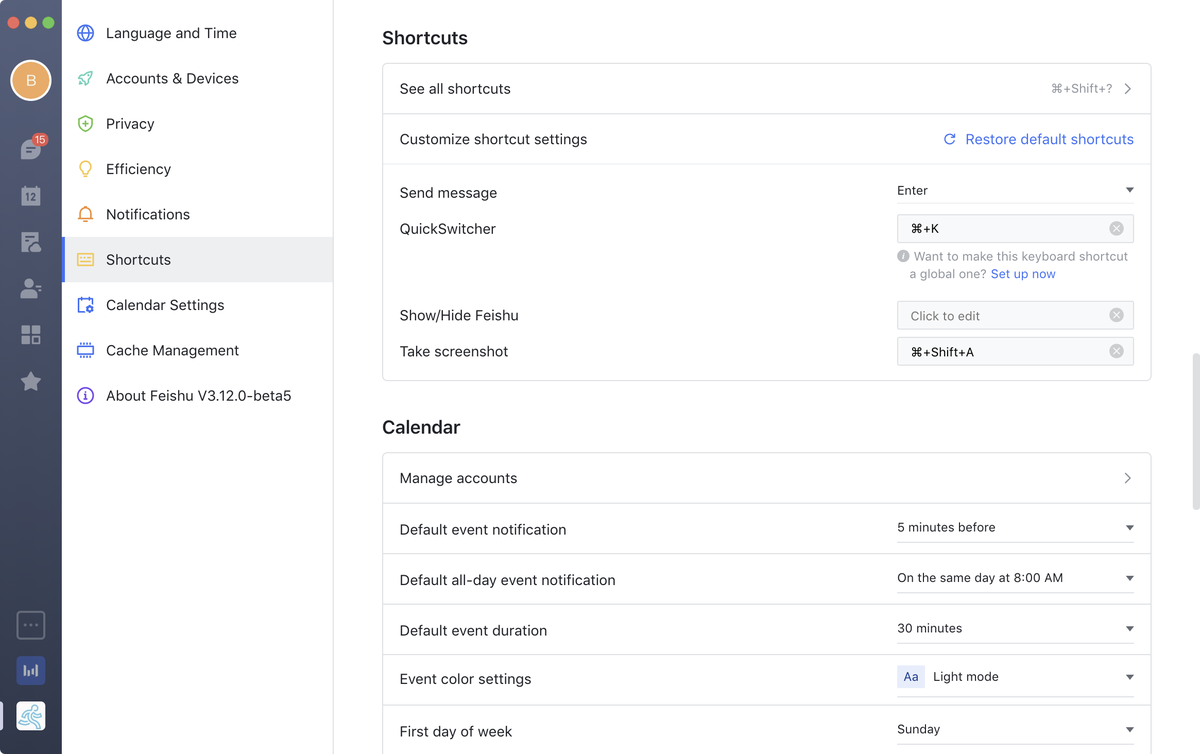The height and width of the screenshot is (754, 1200).
Task: Go to Calendar Settings
Action: click(197, 305)
